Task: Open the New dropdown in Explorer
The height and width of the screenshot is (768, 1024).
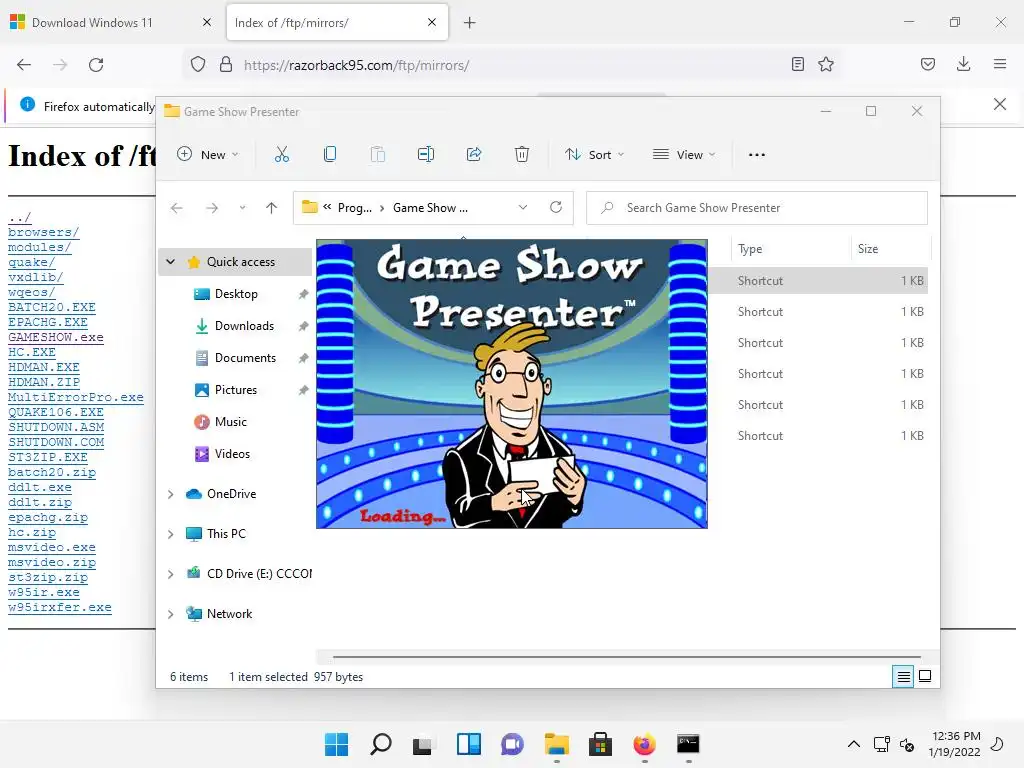Action: (208, 155)
